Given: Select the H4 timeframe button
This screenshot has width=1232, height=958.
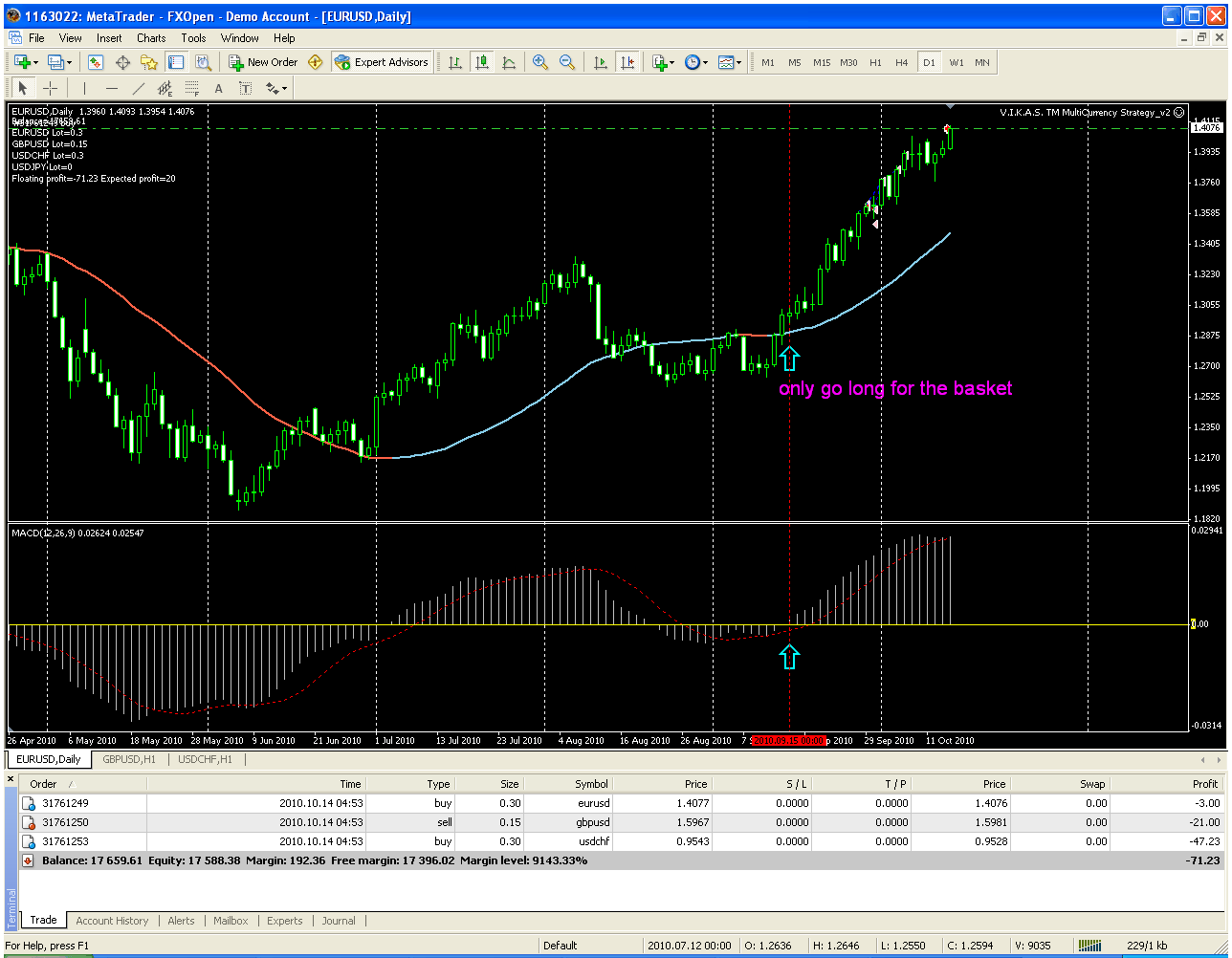Looking at the screenshot, I should 902,62.
